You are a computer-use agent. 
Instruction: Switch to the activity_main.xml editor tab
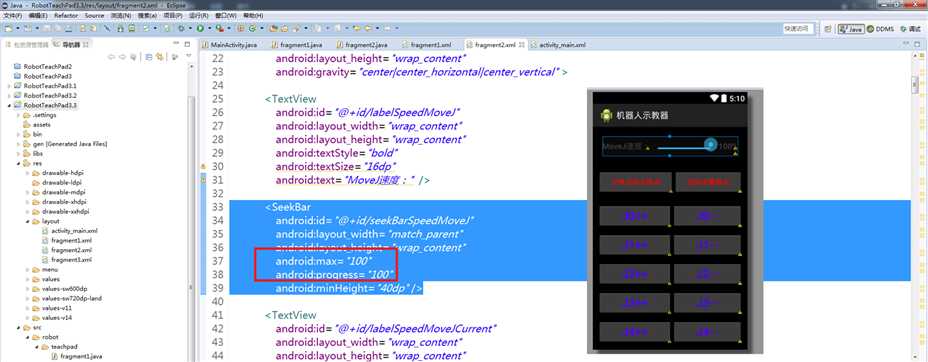[559, 44]
